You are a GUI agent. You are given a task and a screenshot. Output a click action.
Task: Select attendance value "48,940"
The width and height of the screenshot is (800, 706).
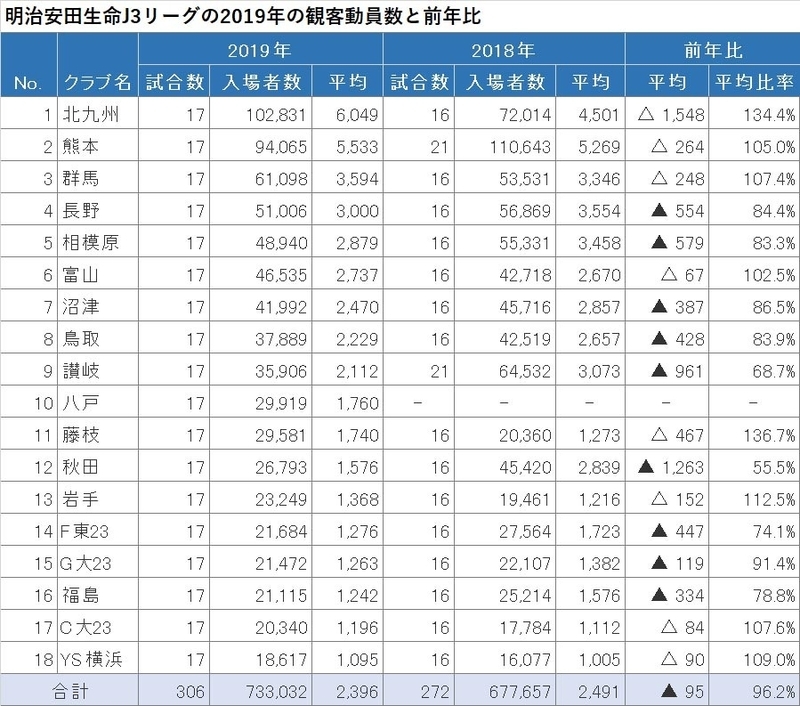click(x=281, y=243)
